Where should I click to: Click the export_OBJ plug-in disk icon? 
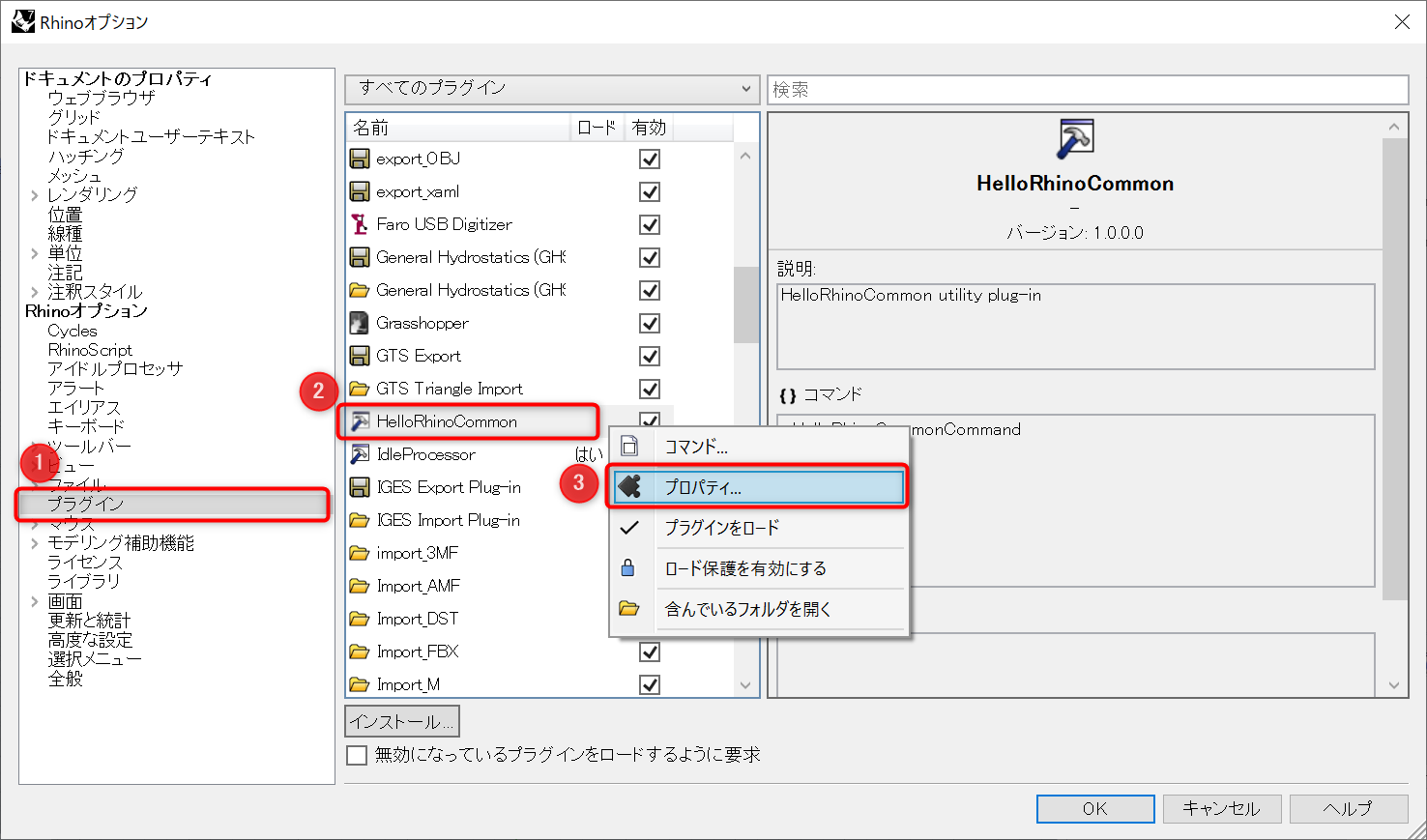coord(360,159)
